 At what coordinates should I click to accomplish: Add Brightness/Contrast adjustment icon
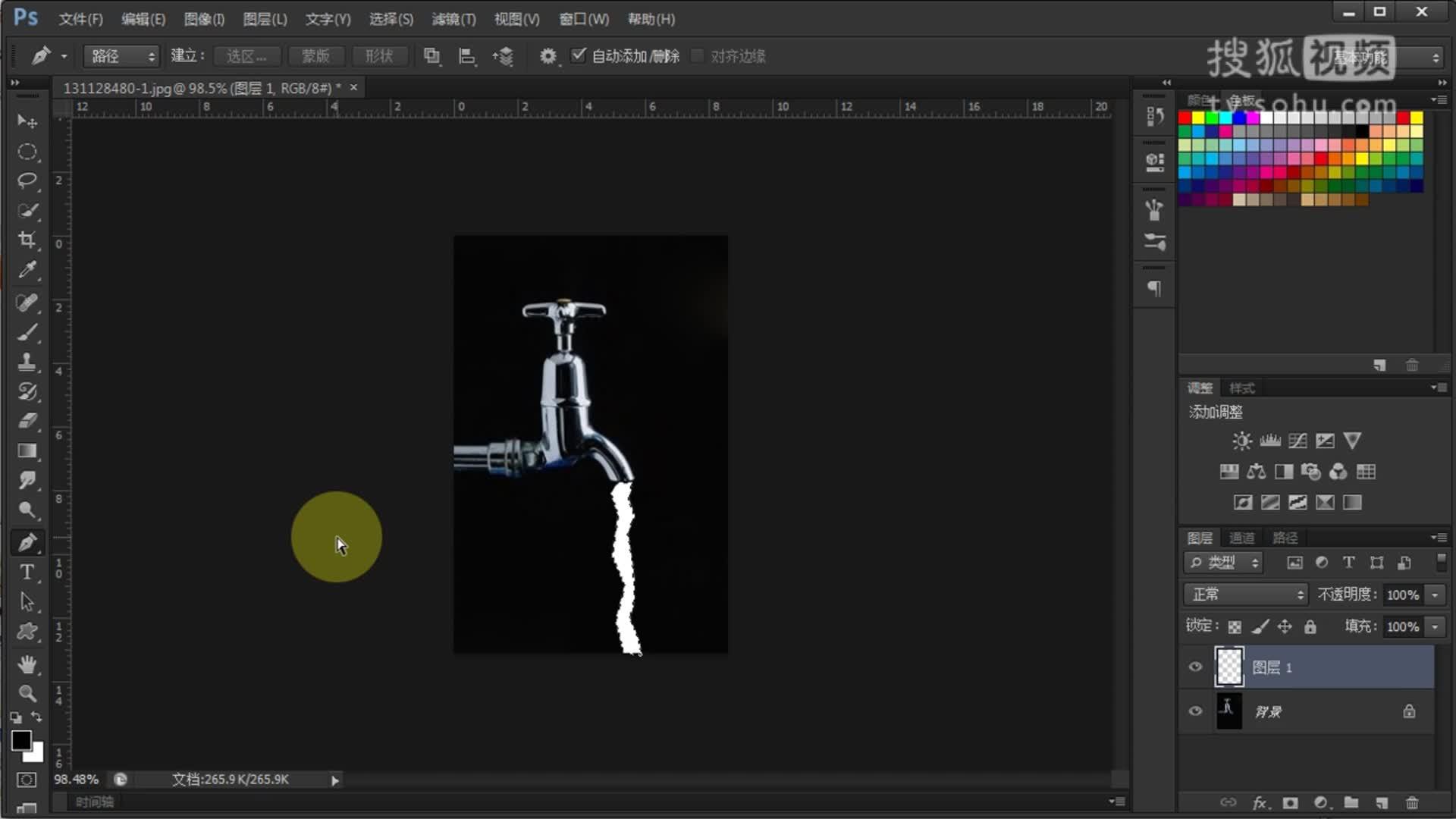pos(1241,441)
